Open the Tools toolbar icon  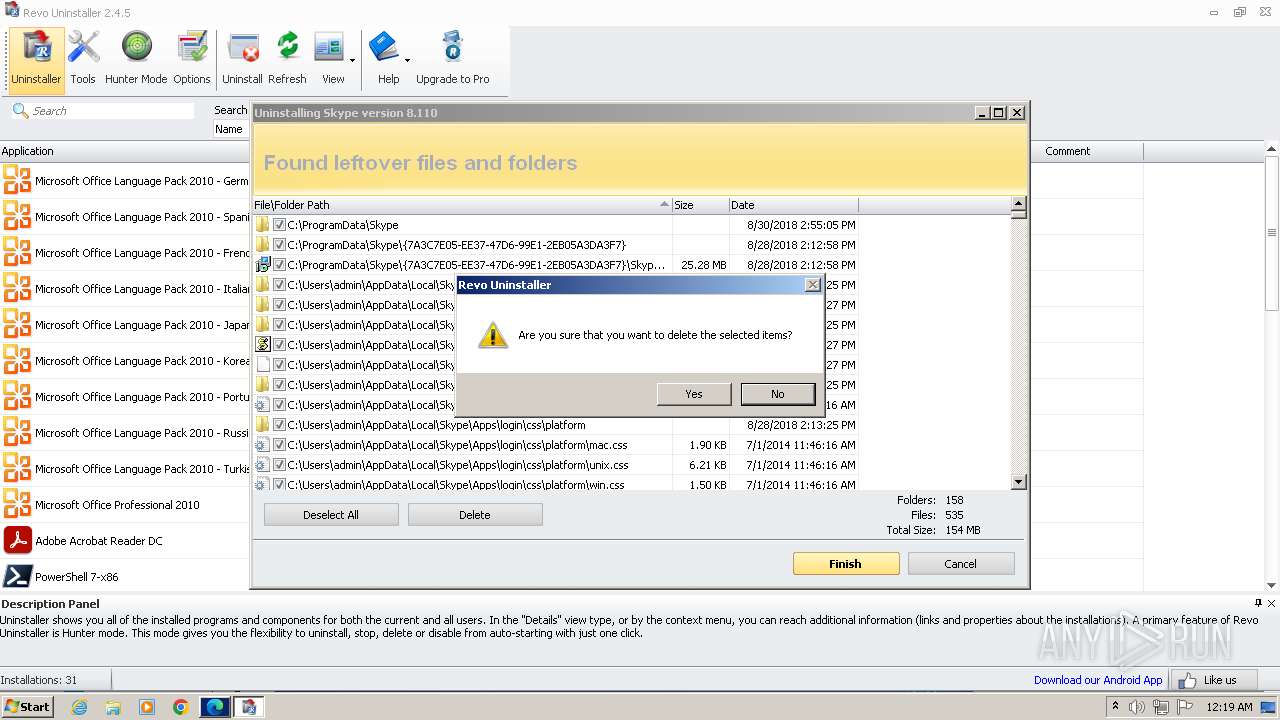tap(83, 58)
